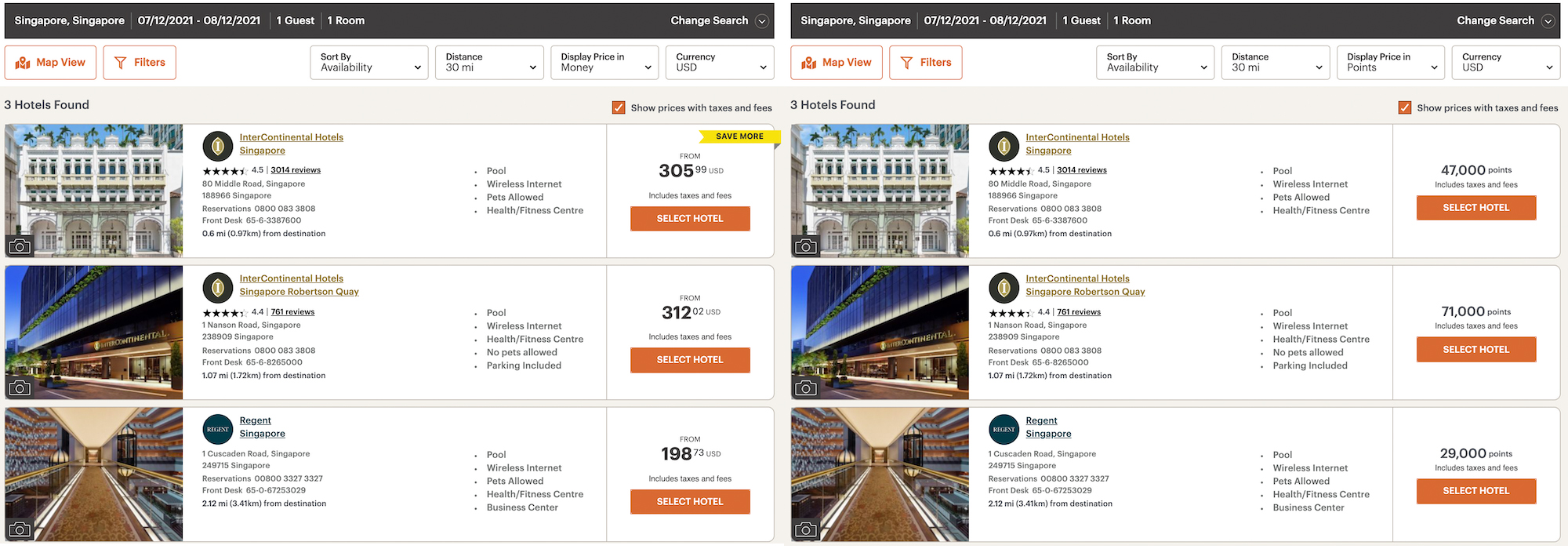Click InterContinental logo beside left Singapore listing
The width and height of the screenshot is (1568, 549).
click(218, 146)
